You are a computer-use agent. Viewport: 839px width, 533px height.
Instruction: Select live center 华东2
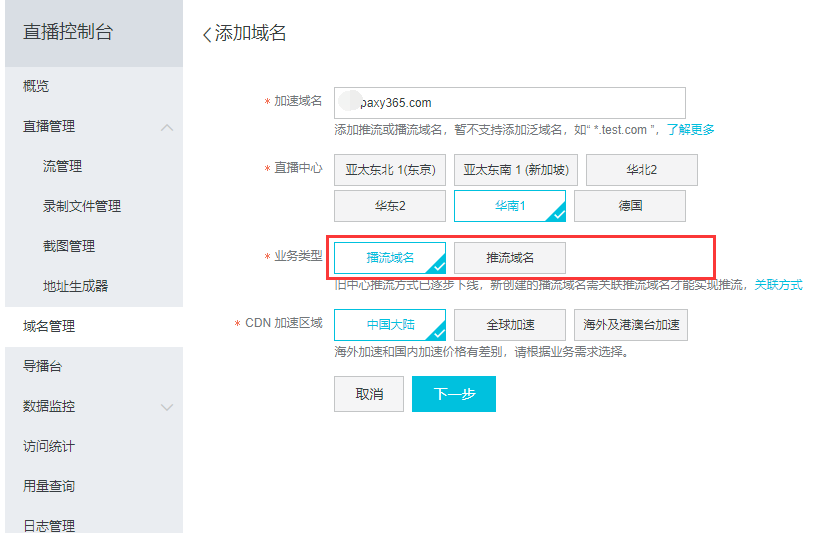tap(390, 206)
